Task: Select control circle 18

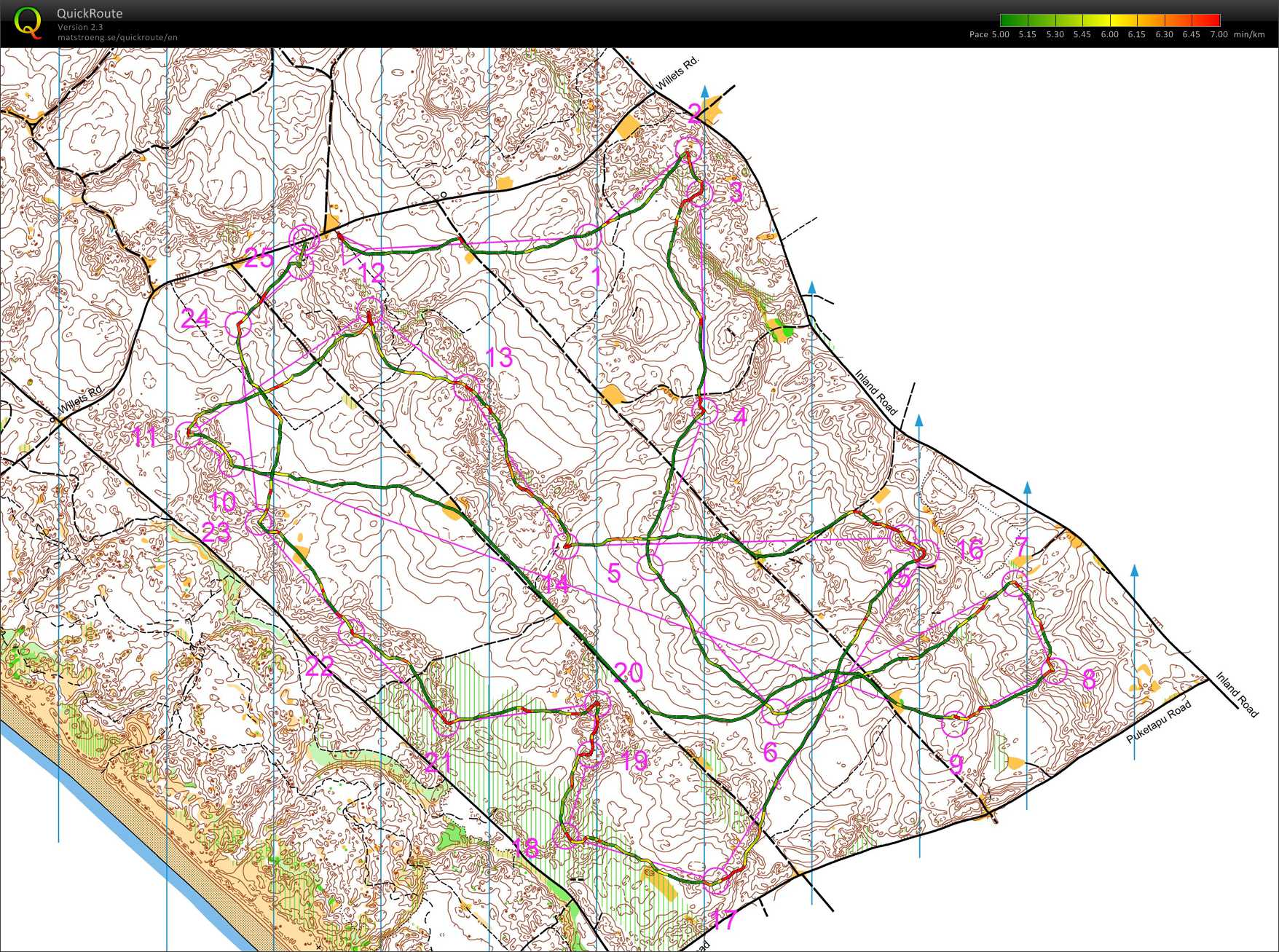Action: [565, 835]
